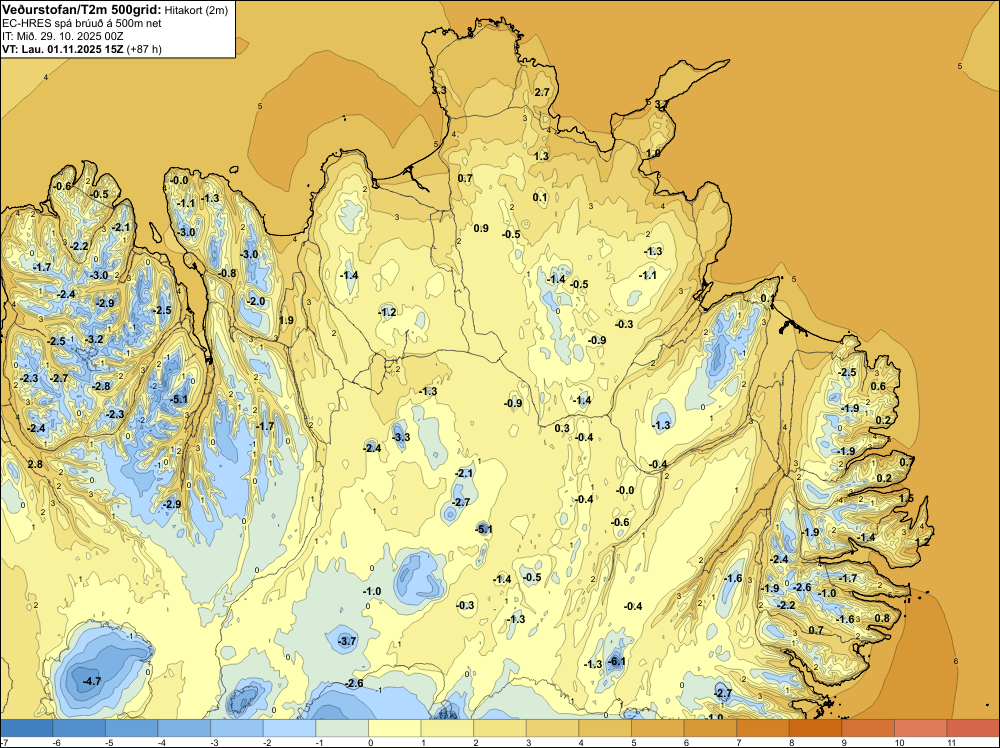Click the legend tick label -3
This screenshot has height=748, width=1000.
[213, 742]
